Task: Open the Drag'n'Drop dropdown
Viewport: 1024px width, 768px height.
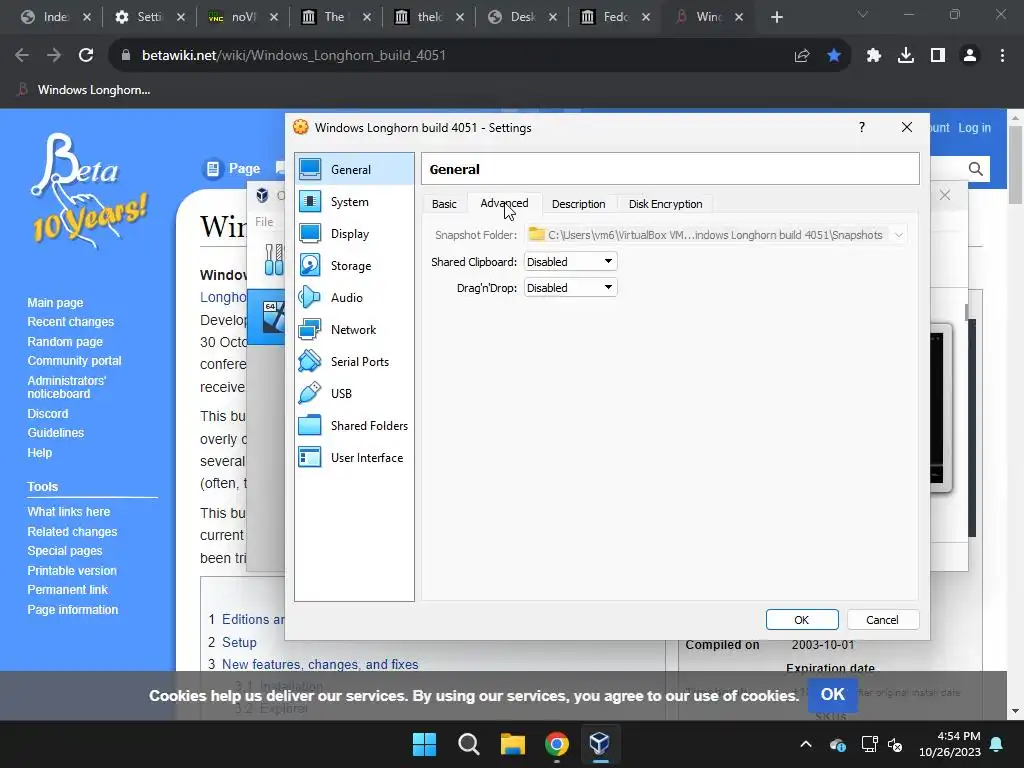Action: point(570,288)
